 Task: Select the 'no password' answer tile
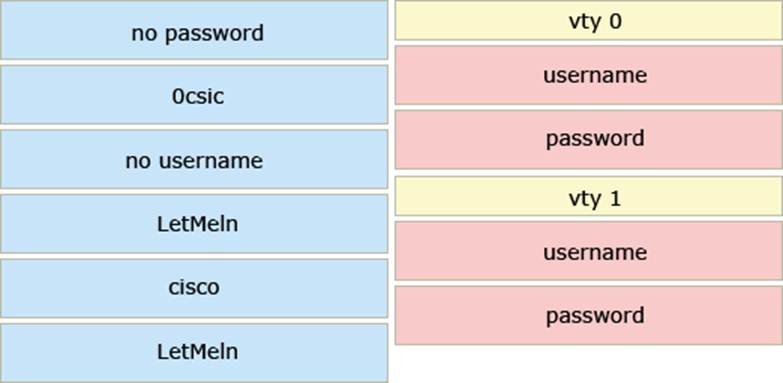[x=194, y=30]
